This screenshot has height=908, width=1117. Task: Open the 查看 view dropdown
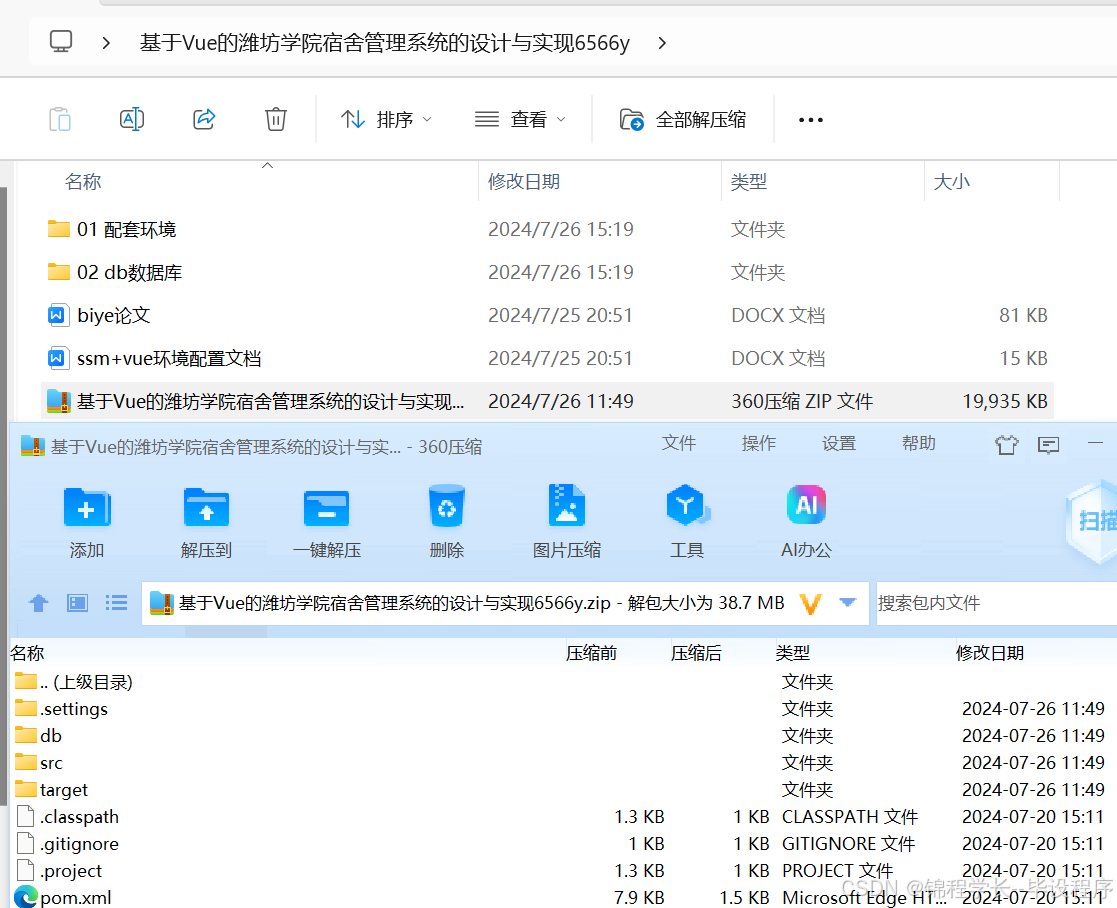(520, 119)
